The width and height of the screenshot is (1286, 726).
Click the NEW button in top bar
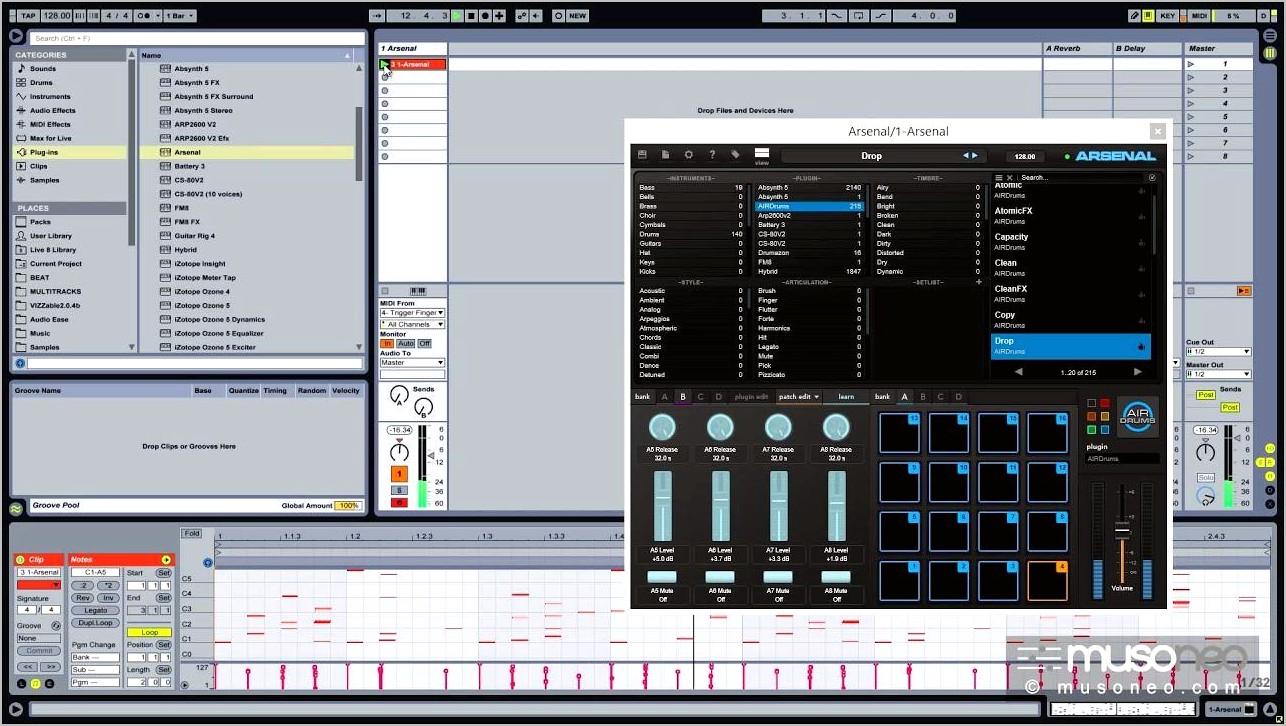[x=578, y=16]
